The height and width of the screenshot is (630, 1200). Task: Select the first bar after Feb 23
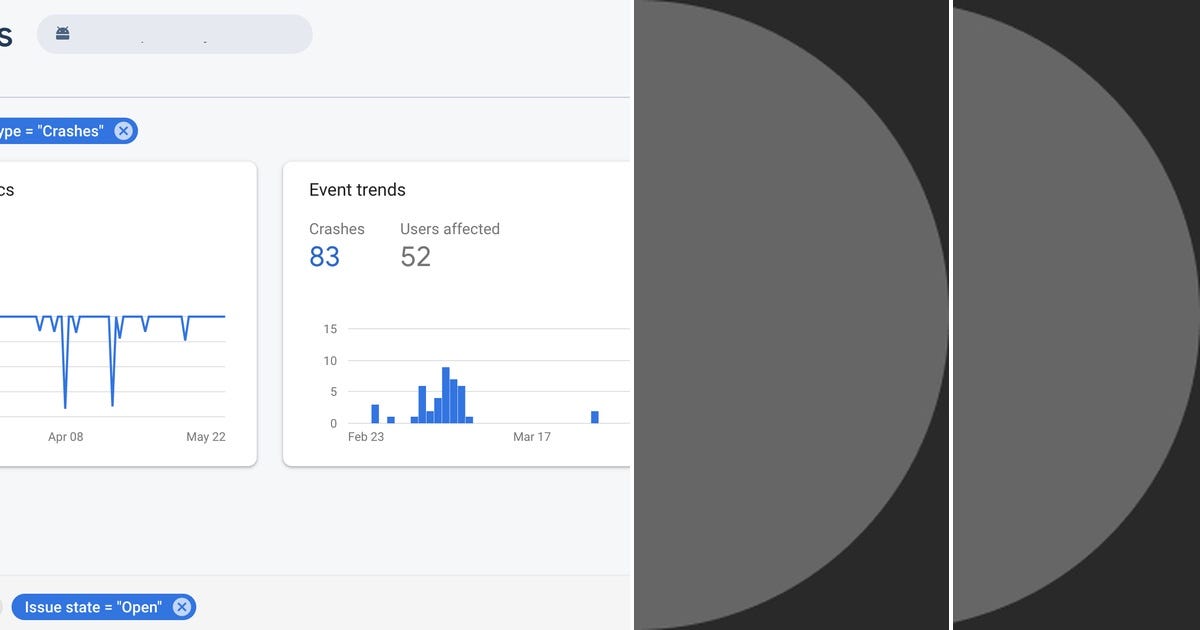(375, 414)
